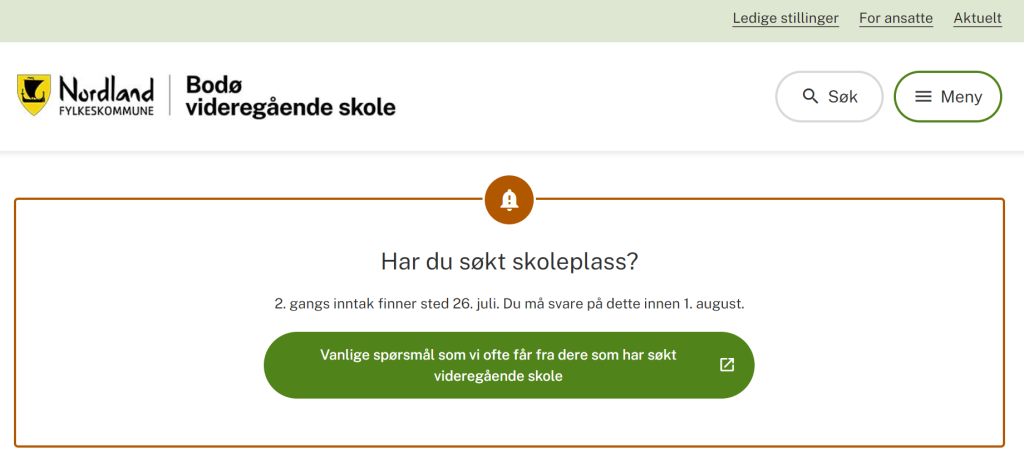Click the orange notification bell icon
This screenshot has width=1024, height=471.
coord(509,201)
